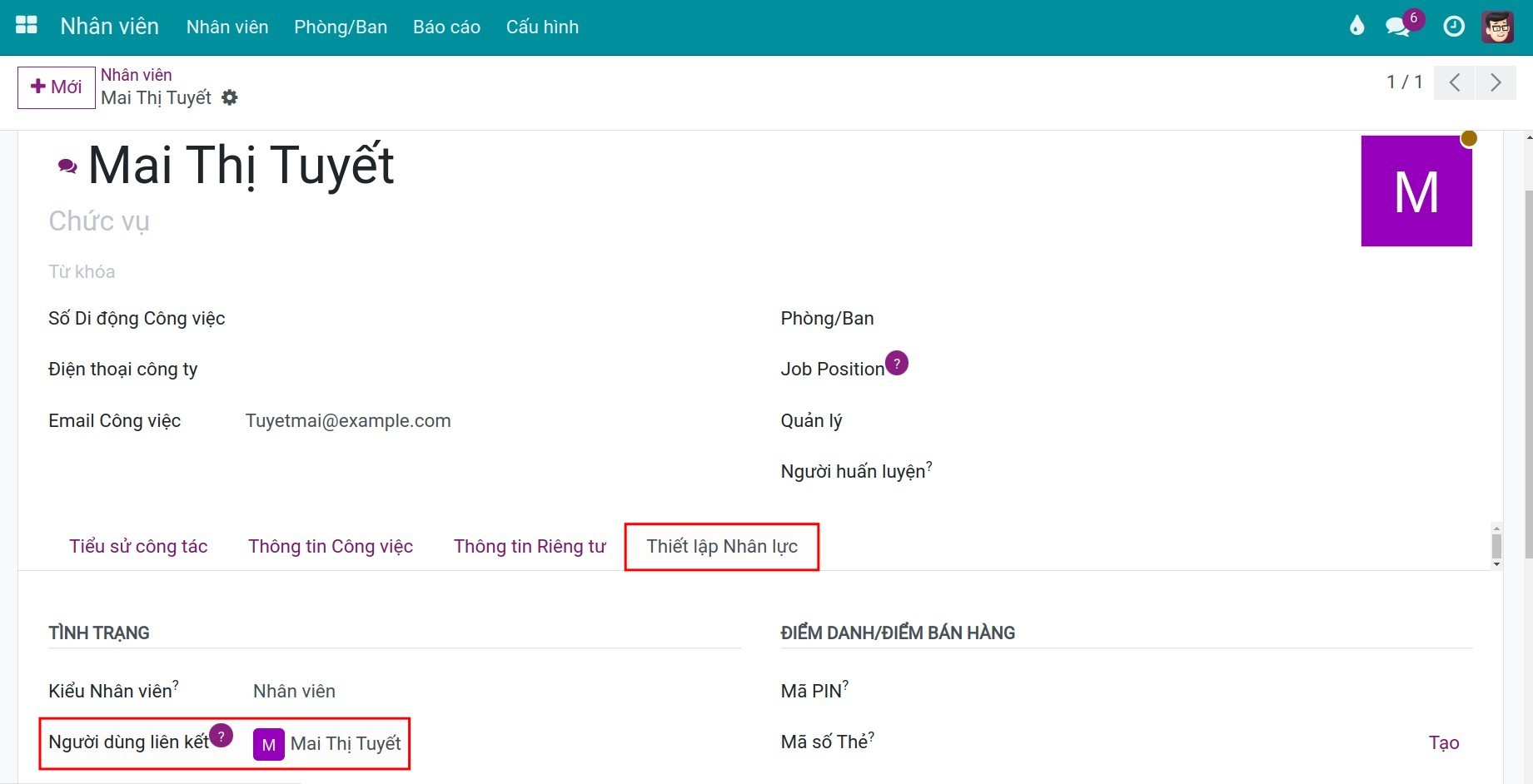Click the small M avatar of linked user
Image resolution: width=1533 pixels, height=784 pixels.
269,744
